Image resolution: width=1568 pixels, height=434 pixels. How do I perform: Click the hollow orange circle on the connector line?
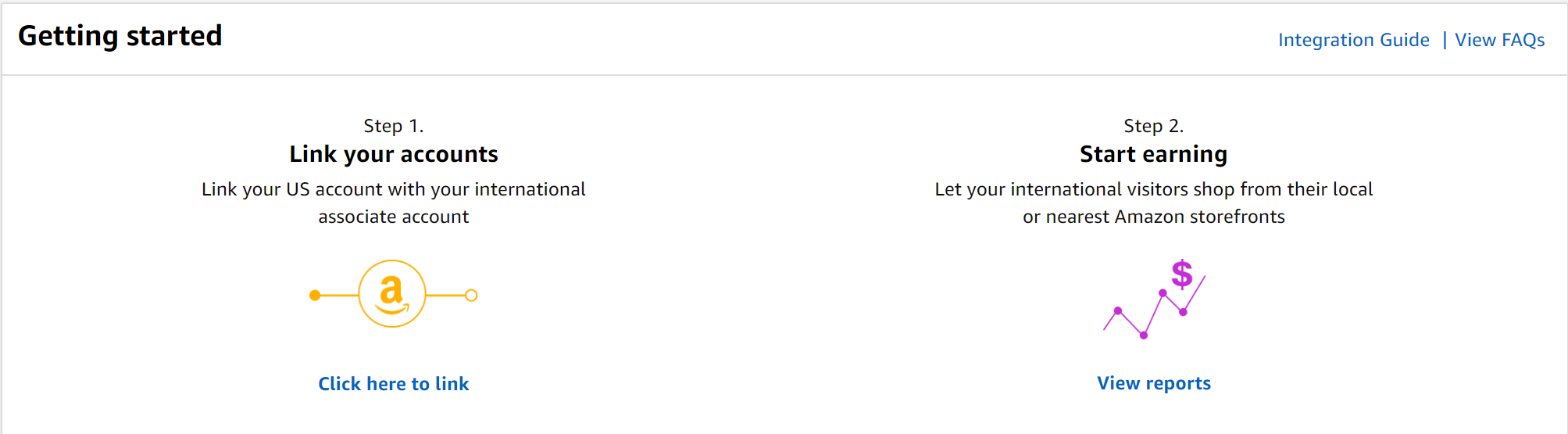pos(471,295)
